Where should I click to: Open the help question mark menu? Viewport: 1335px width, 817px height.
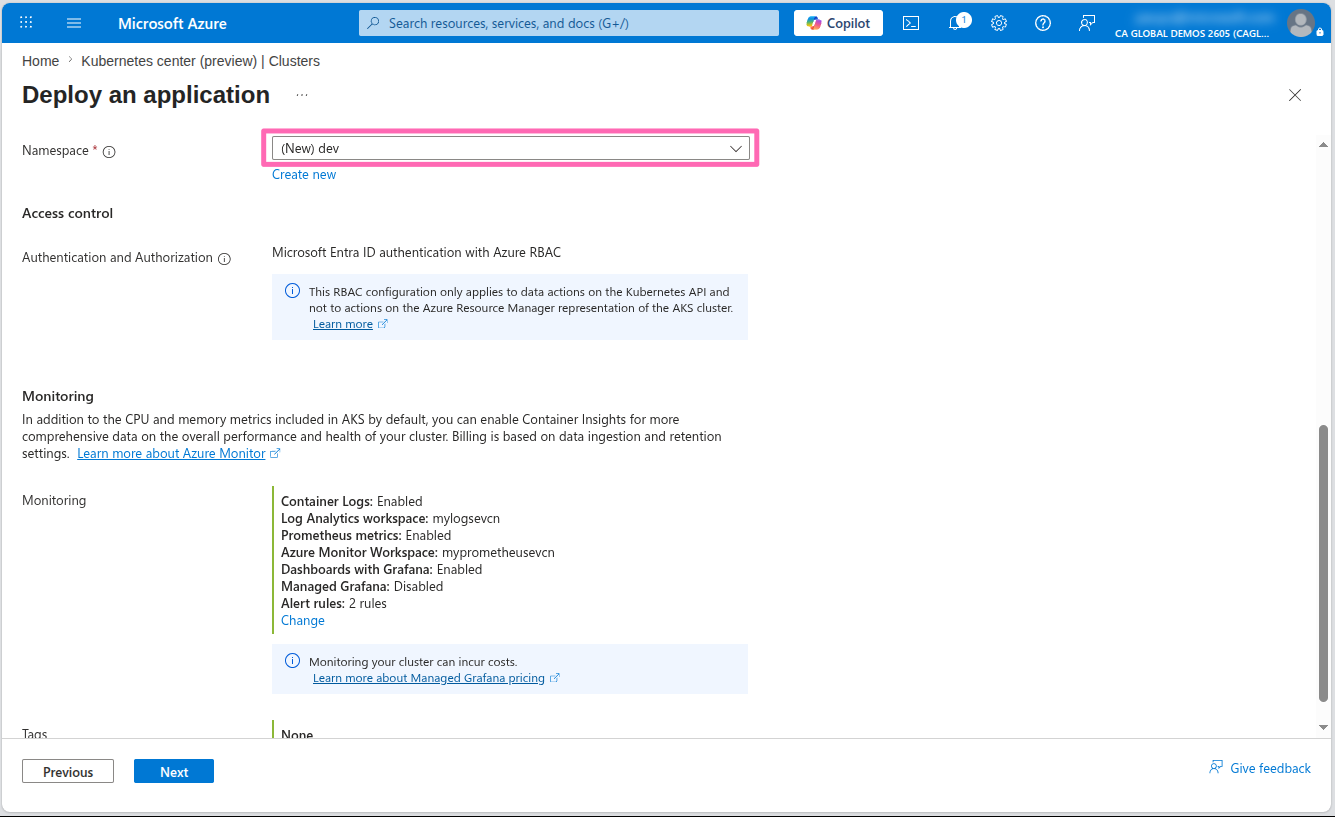(x=1043, y=23)
